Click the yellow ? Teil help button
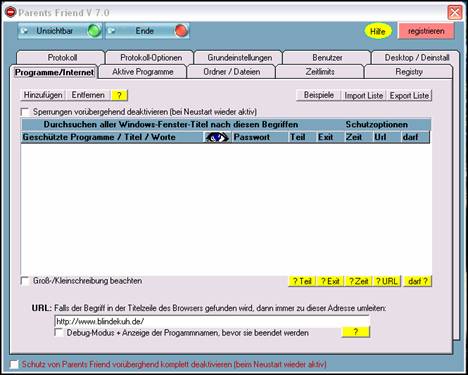The image size is (468, 375). coord(302,281)
